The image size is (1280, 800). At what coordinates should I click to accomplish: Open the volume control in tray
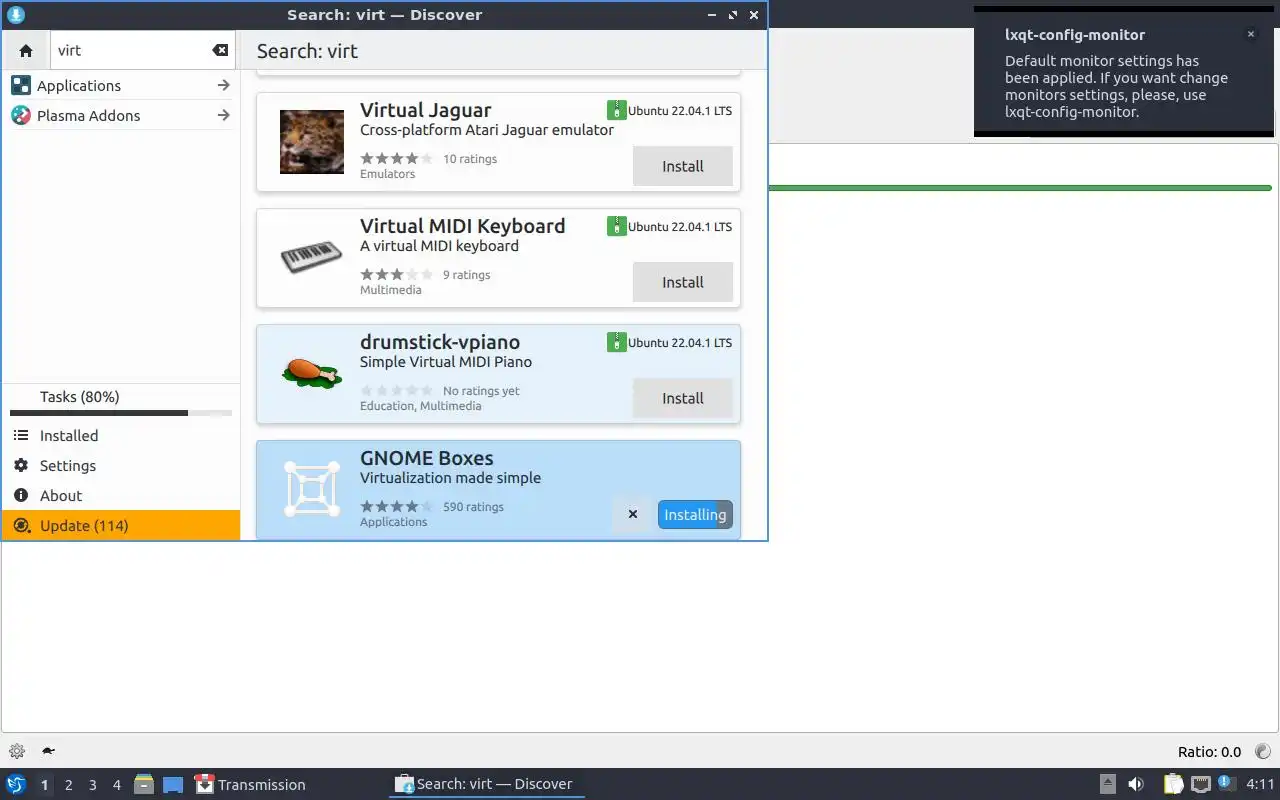click(1136, 784)
